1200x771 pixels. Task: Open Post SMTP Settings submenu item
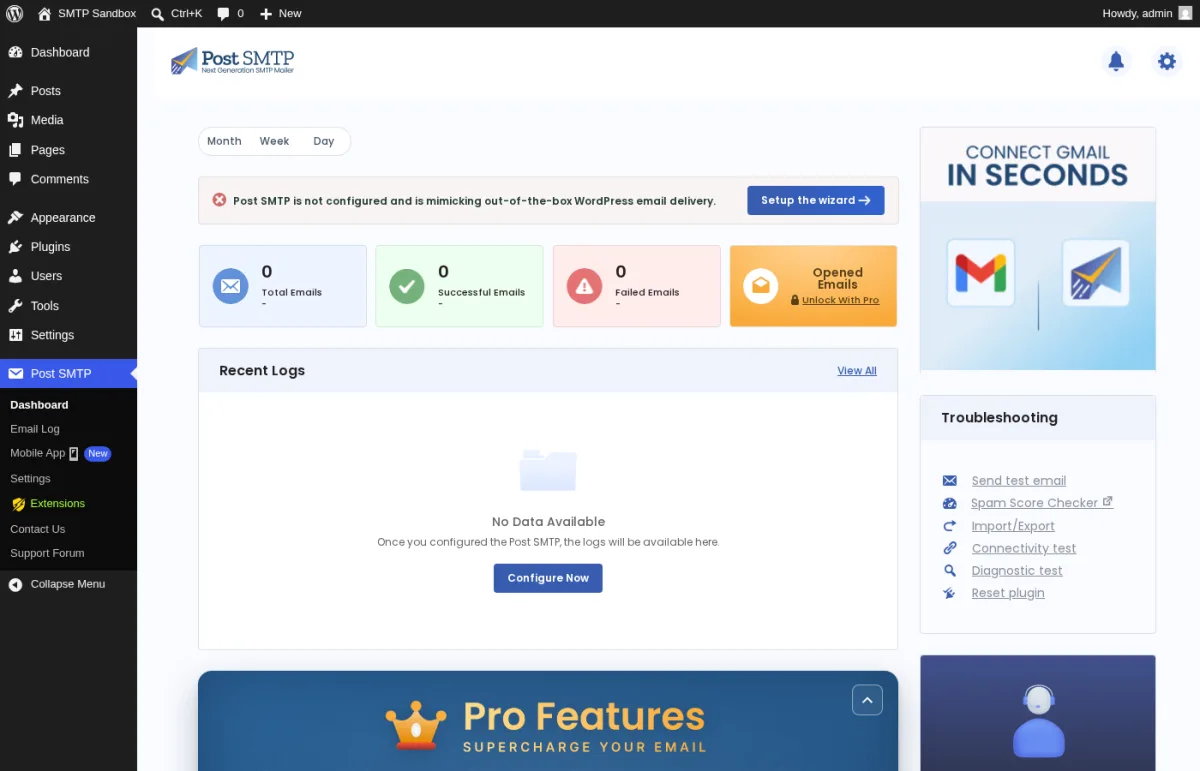pos(30,479)
